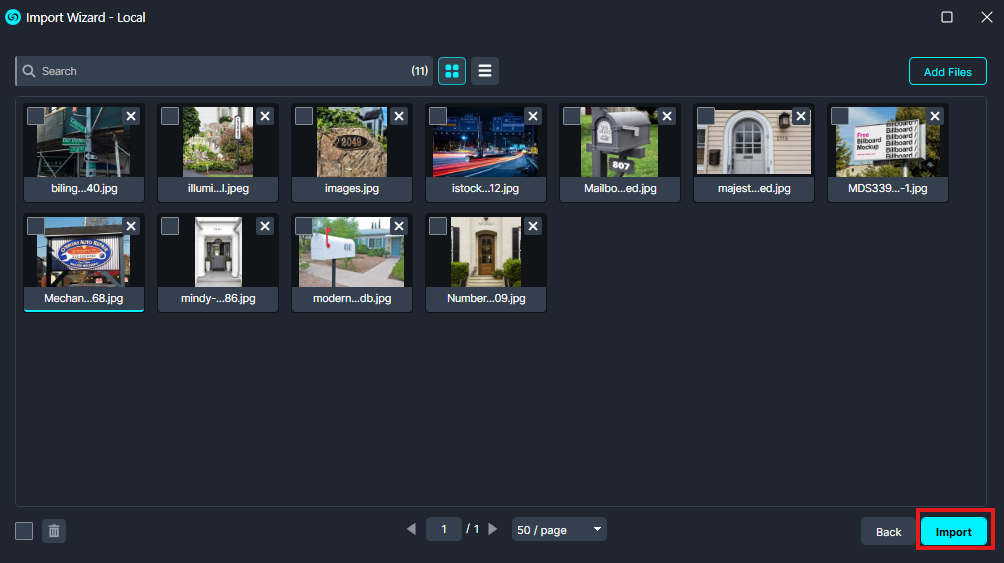This screenshot has height=563, width=1004.
Task: Go to the previous page arrow
Action: [411, 529]
